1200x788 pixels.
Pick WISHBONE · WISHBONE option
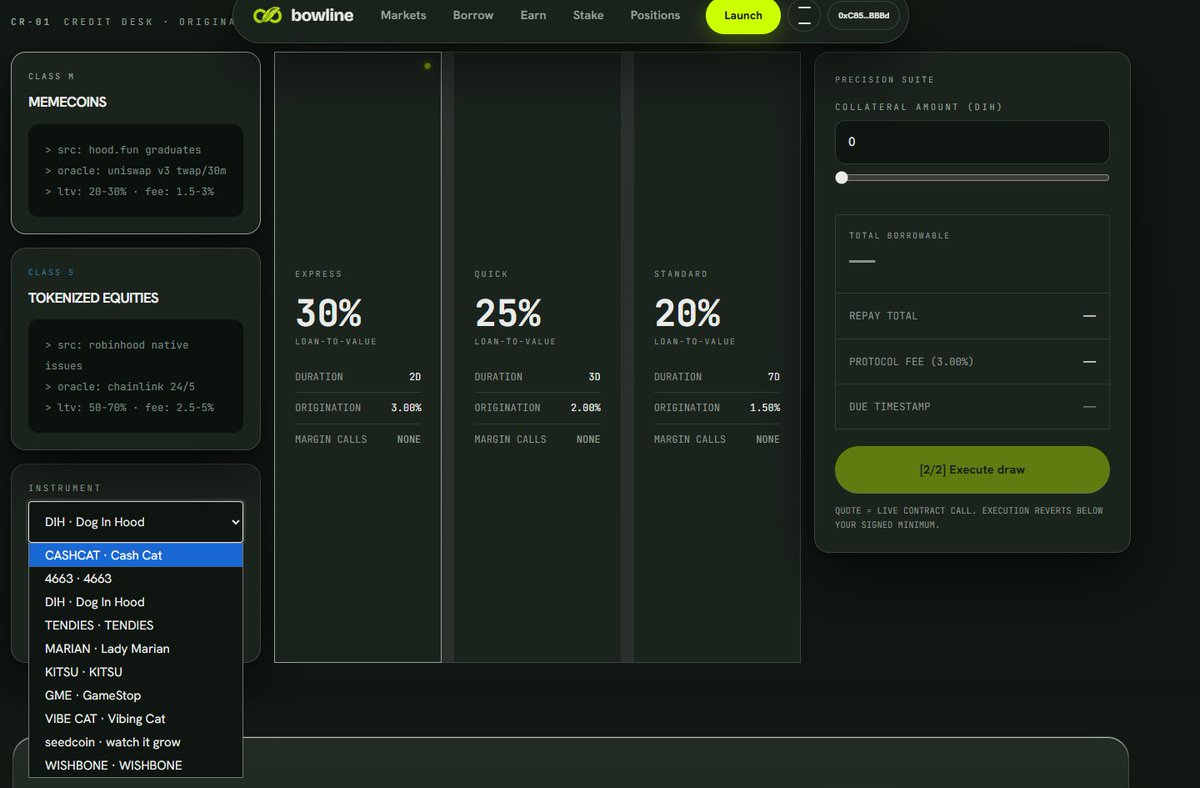(x=135, y=765)
